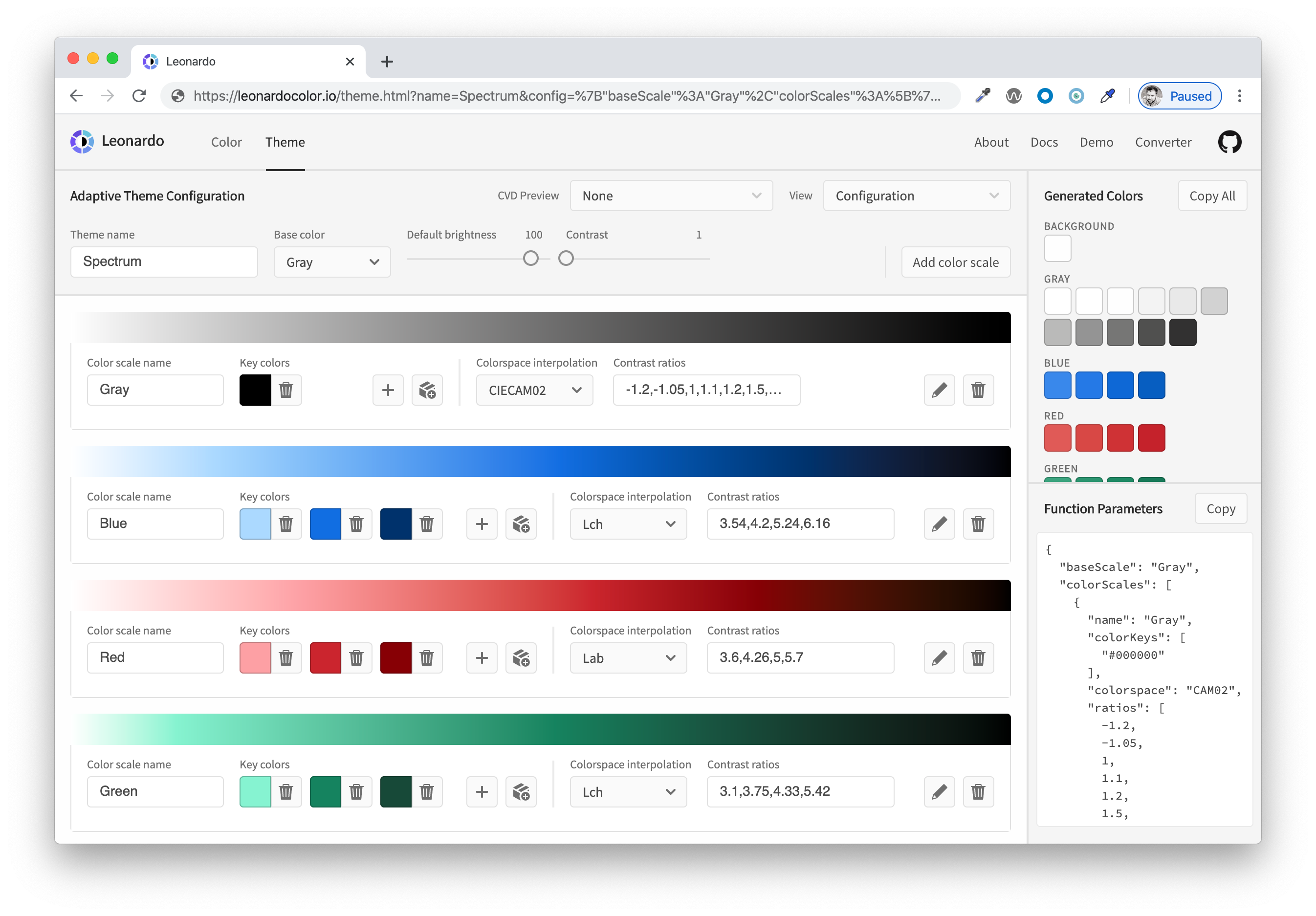Click bulk add colors icon in Green scale
Screen dimensions: 1316x916
[x=521, y=792]
